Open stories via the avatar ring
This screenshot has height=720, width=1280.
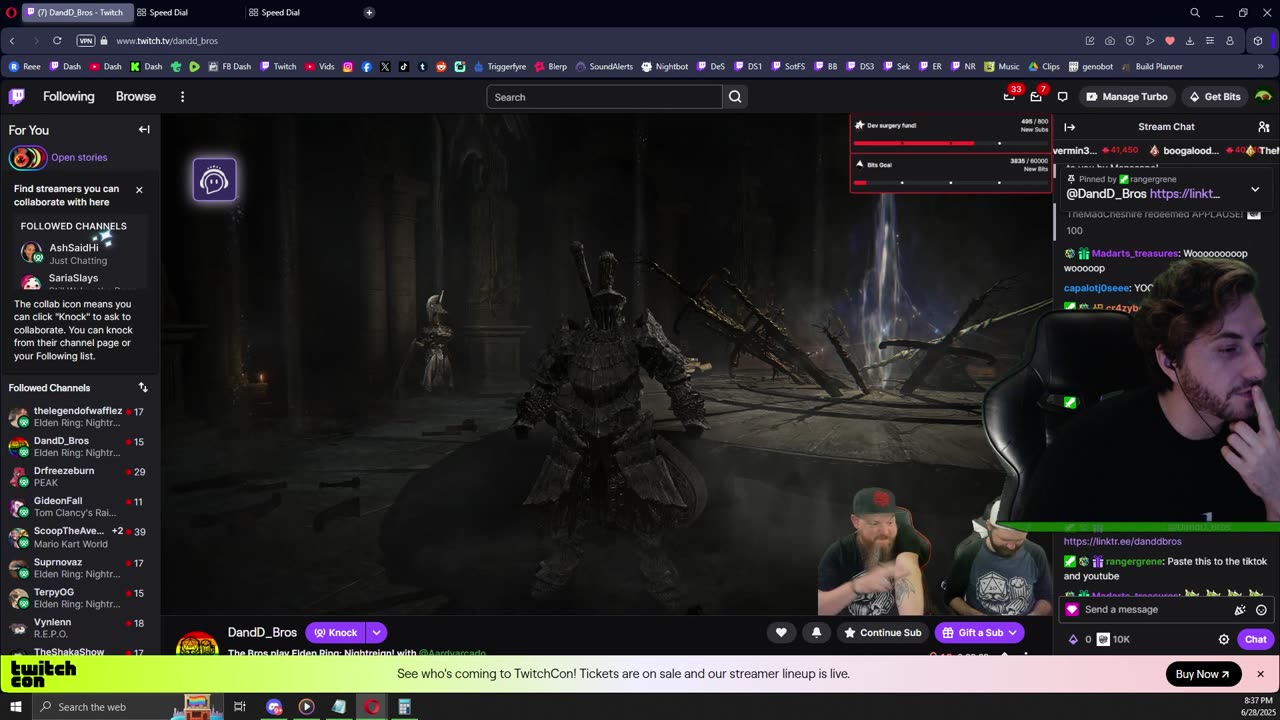26,158
